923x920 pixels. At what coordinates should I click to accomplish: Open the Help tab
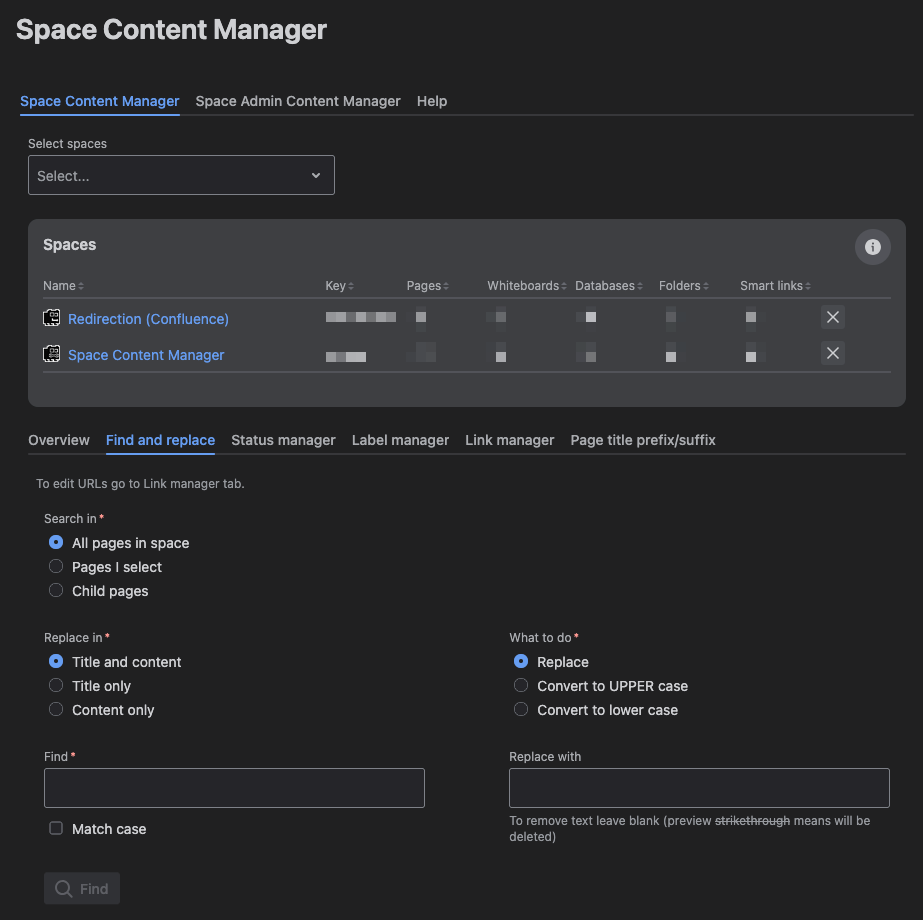[432, 101]
